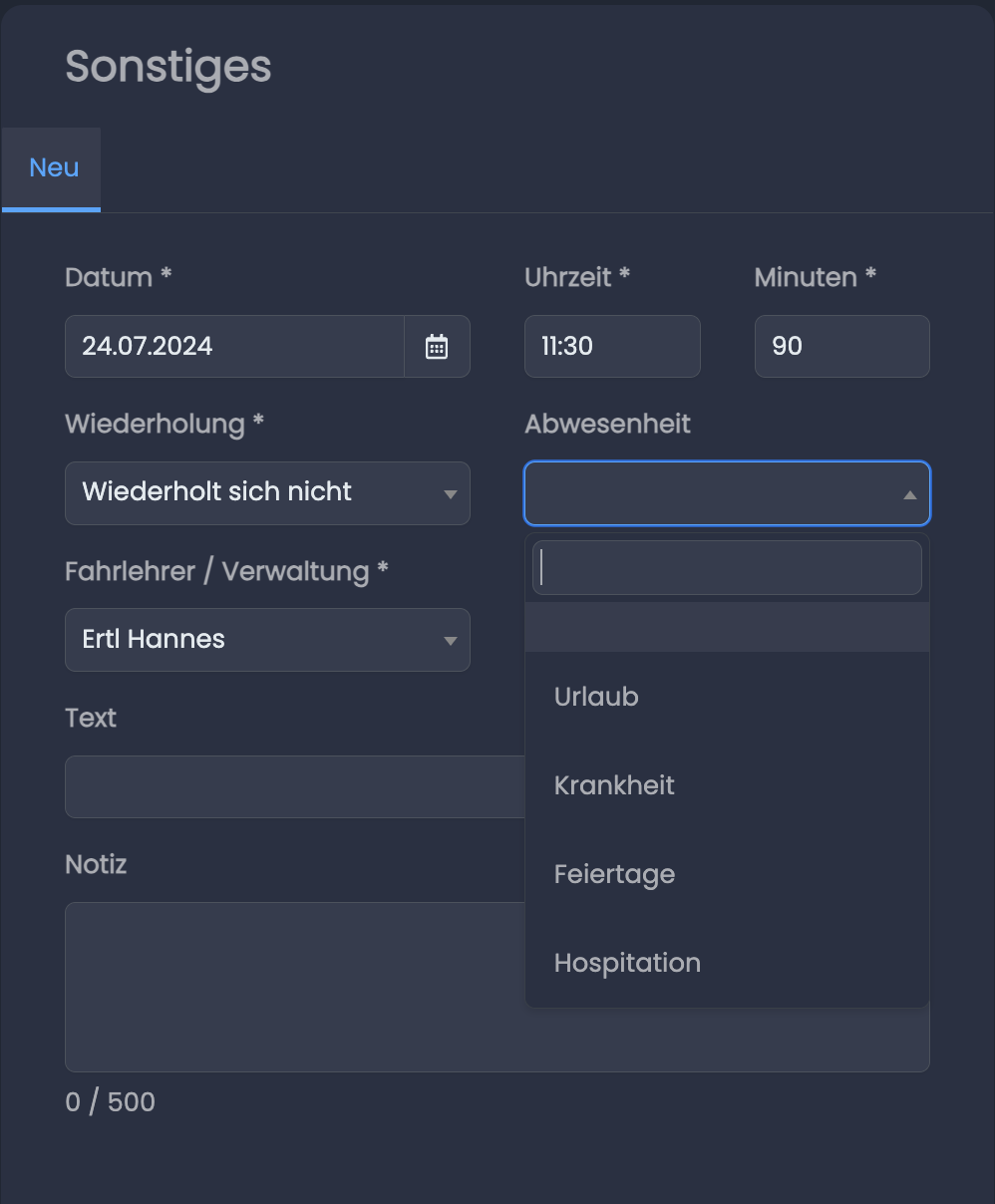Collapse the Abwesenheit dropdown arrow
This screenshot has height=1204, width=995.
pos(909,494)
